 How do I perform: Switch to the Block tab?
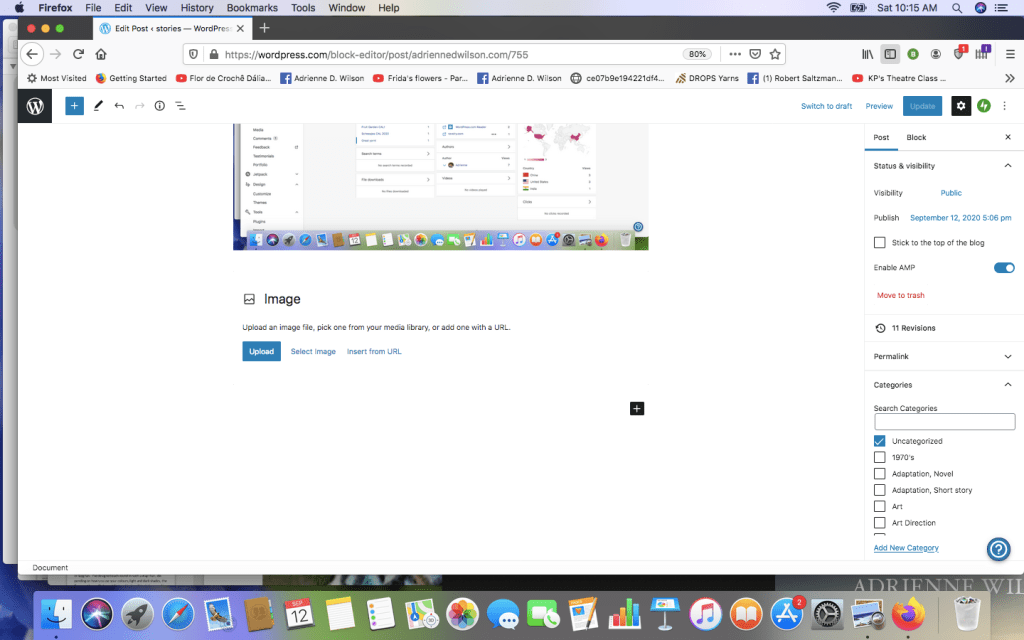click(x=916, y=137)
